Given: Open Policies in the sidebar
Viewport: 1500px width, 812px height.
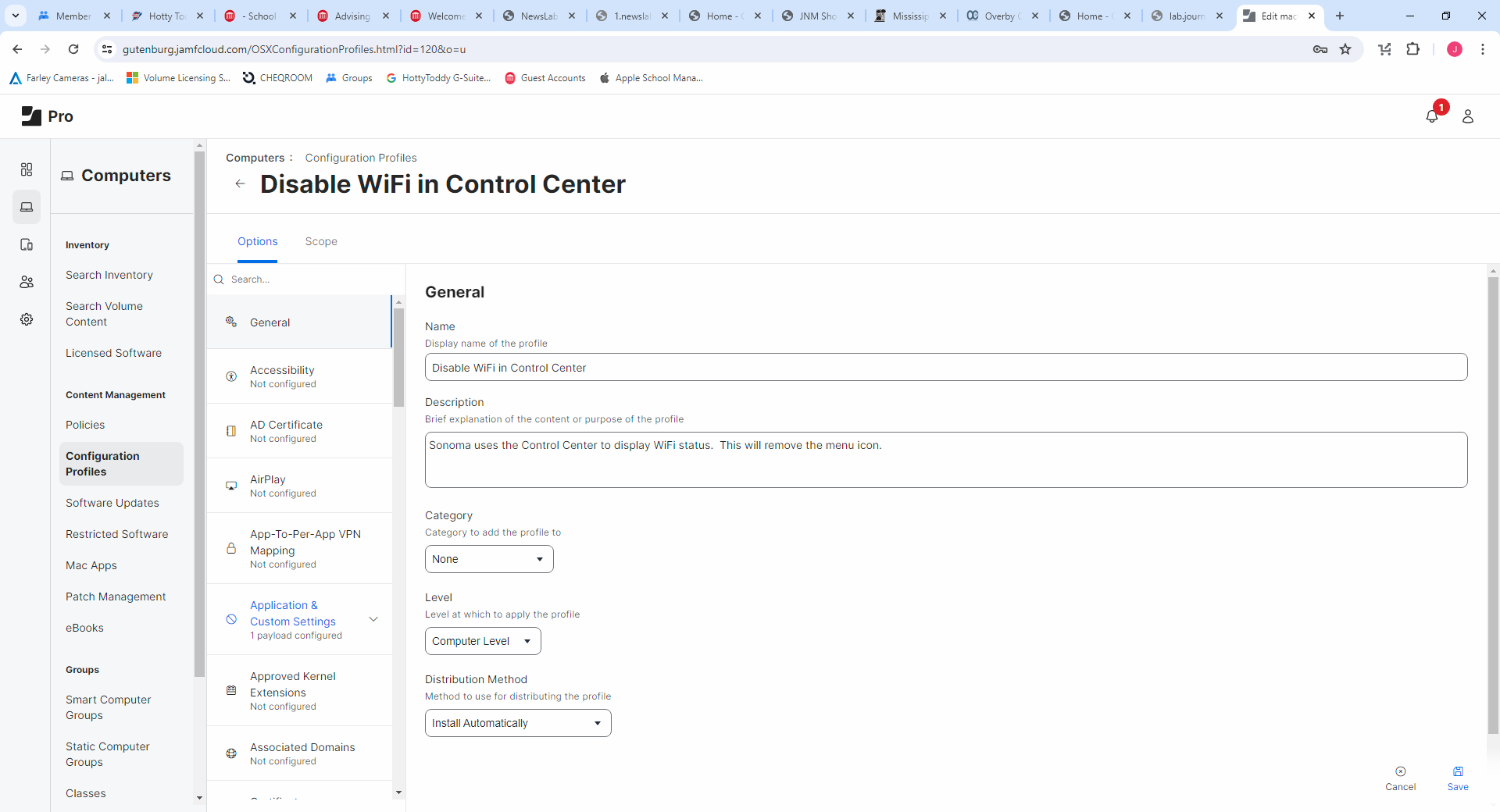Looking at the screenshot, I should pyautogui.click(x=85, y=425).
